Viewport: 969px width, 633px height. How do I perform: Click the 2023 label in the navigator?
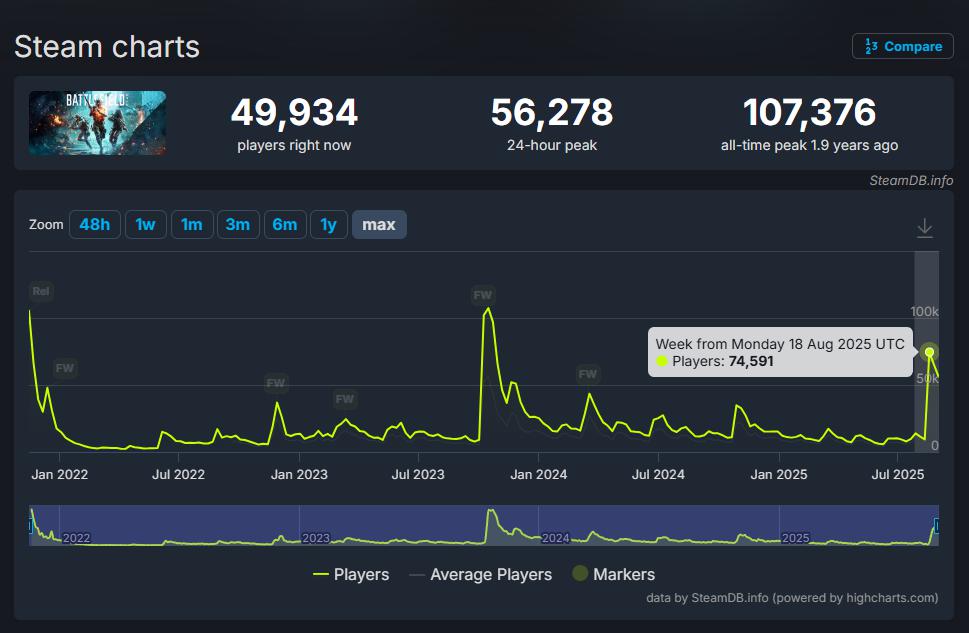(316, 538)
